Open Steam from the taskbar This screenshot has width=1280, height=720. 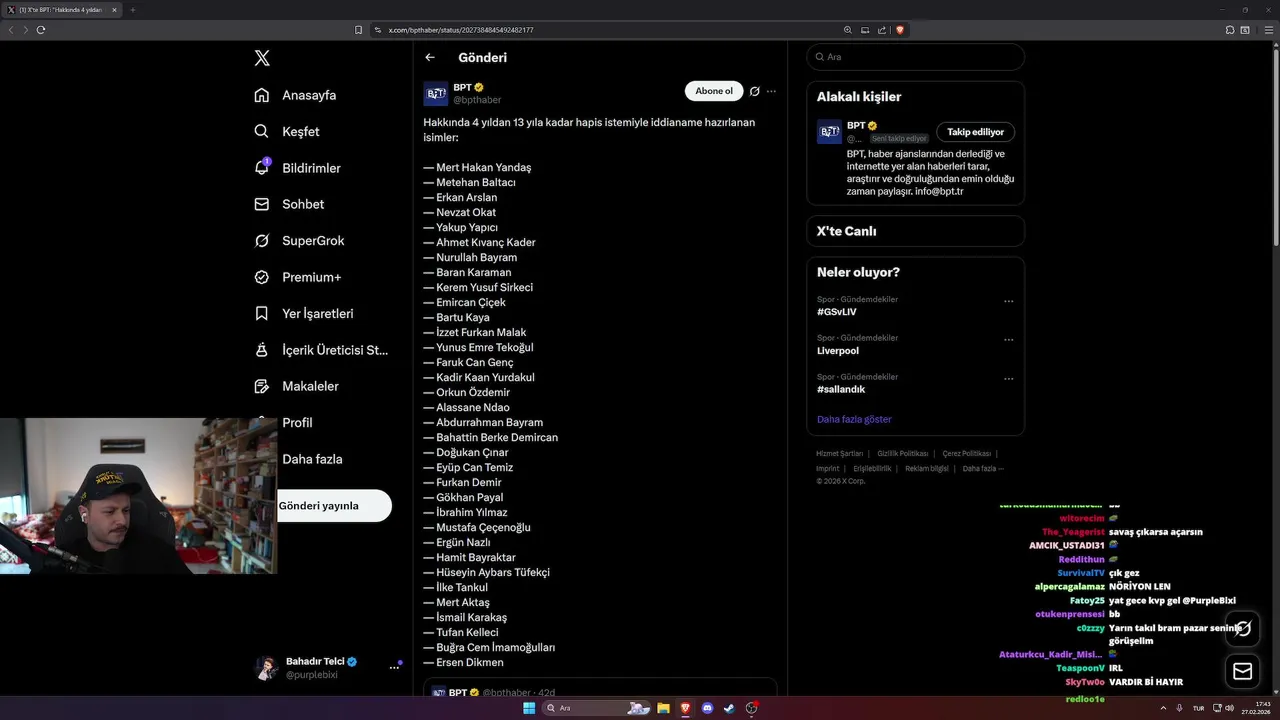[x=730, y=708]
